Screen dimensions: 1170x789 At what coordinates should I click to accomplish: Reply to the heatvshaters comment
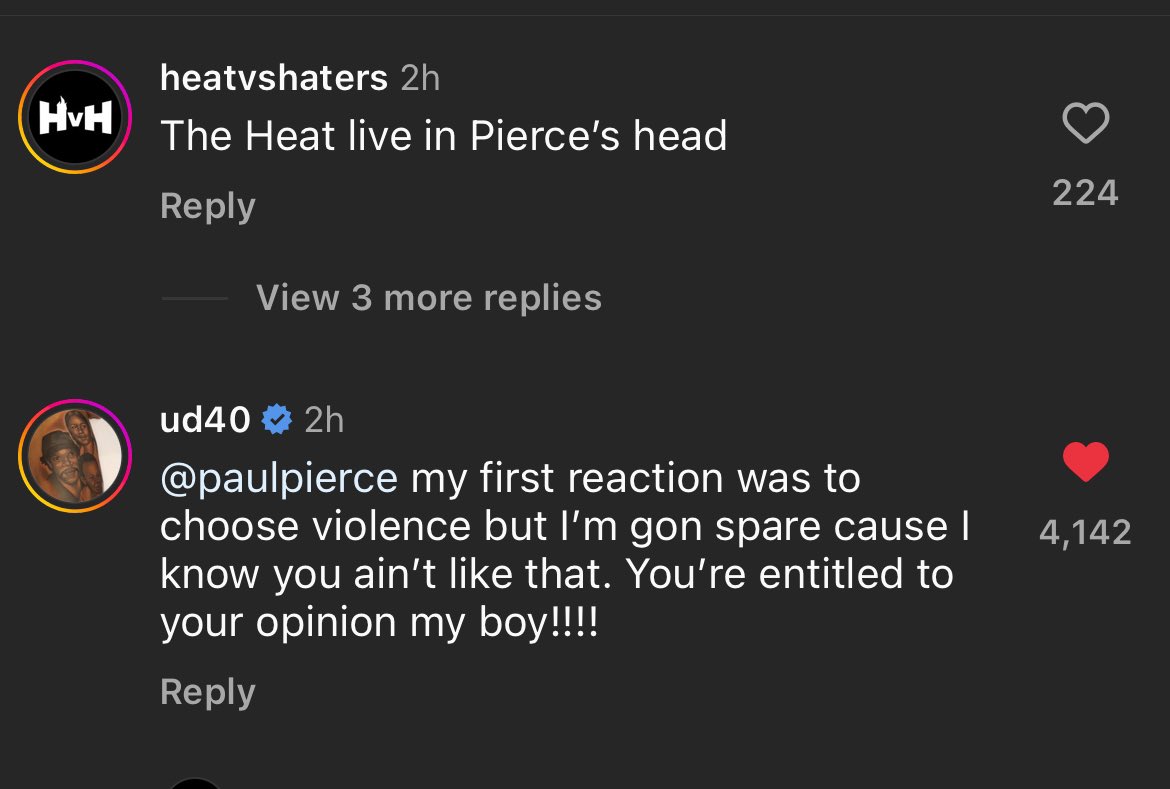coord(207,206)
